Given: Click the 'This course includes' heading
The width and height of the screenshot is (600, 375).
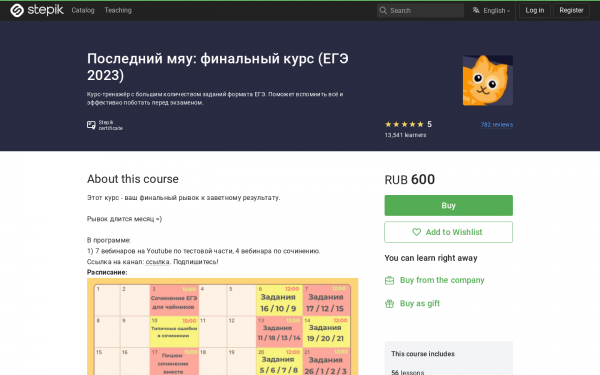Looking at the screenshot, I should (423, 354).
